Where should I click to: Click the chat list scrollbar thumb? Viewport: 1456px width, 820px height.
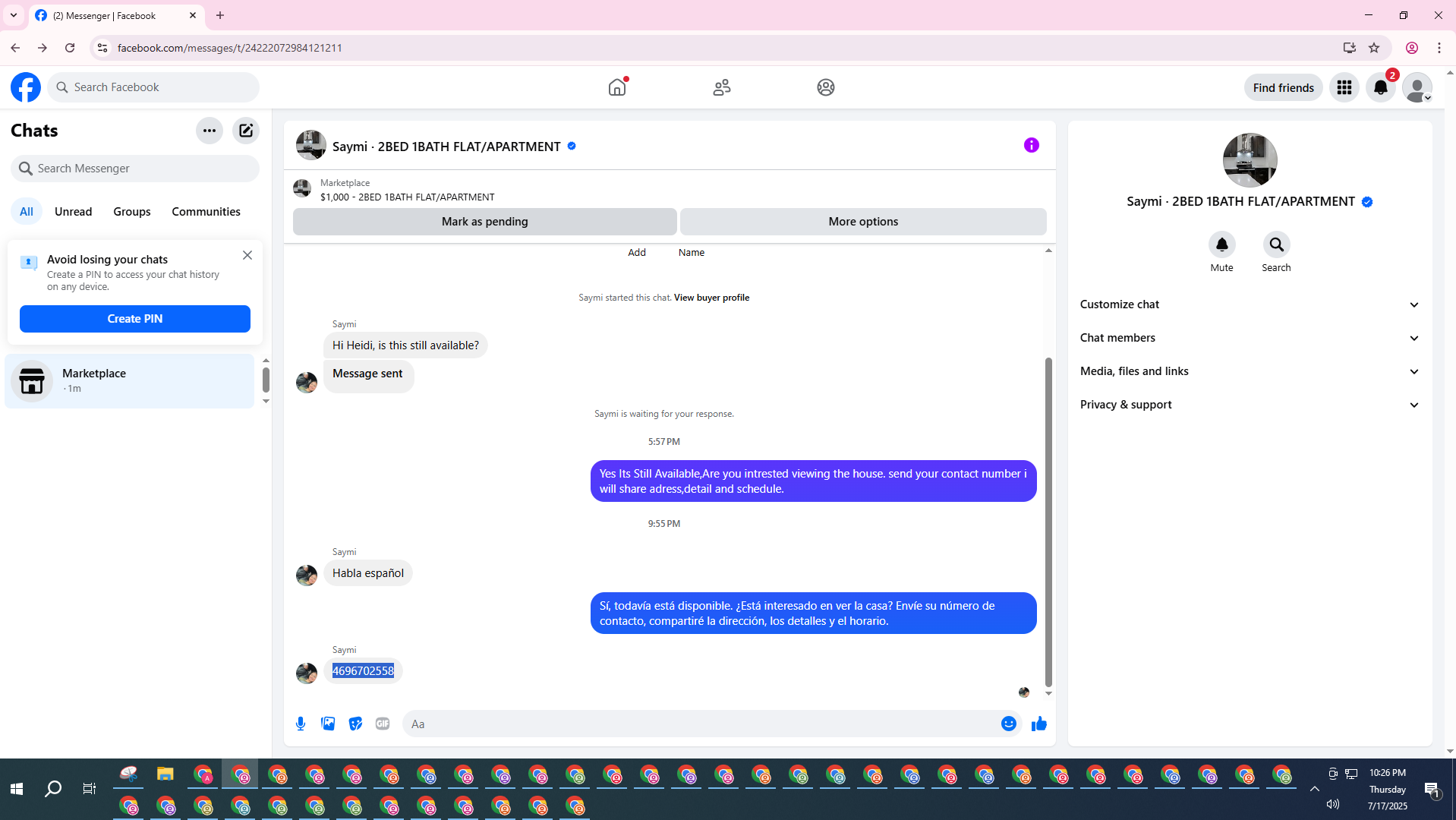click(x=266, y=379)
